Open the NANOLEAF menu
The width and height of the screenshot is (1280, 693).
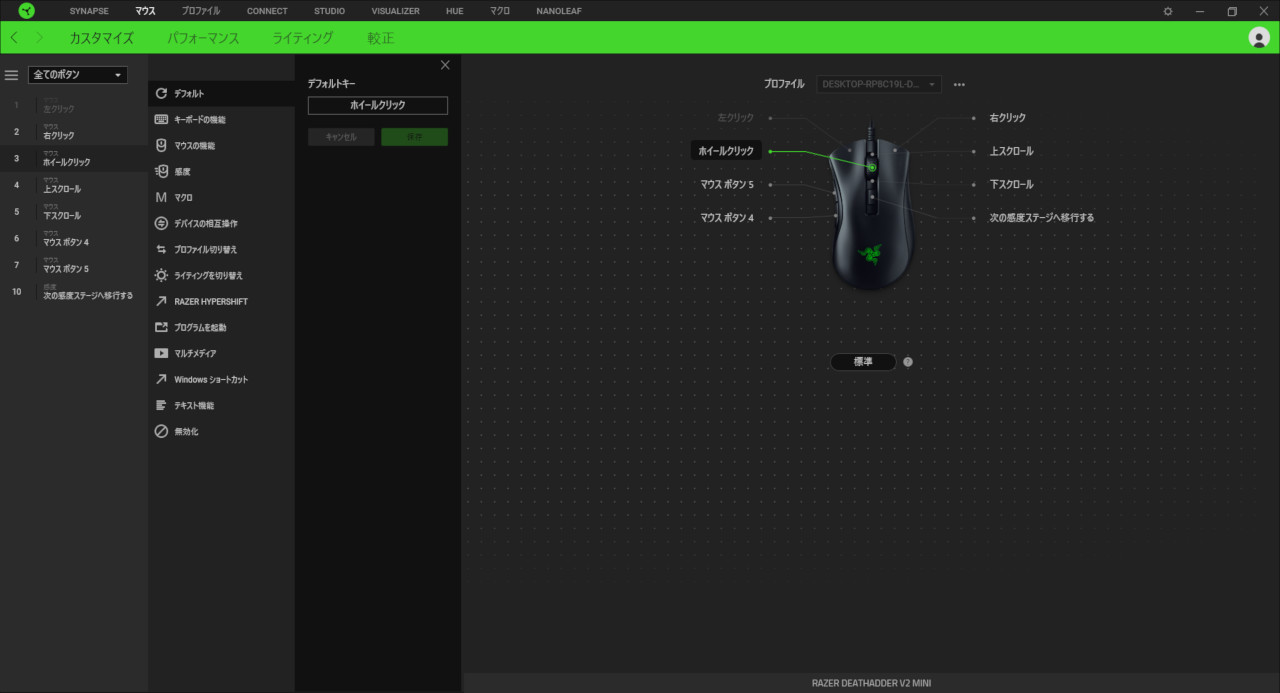point(559,11)
